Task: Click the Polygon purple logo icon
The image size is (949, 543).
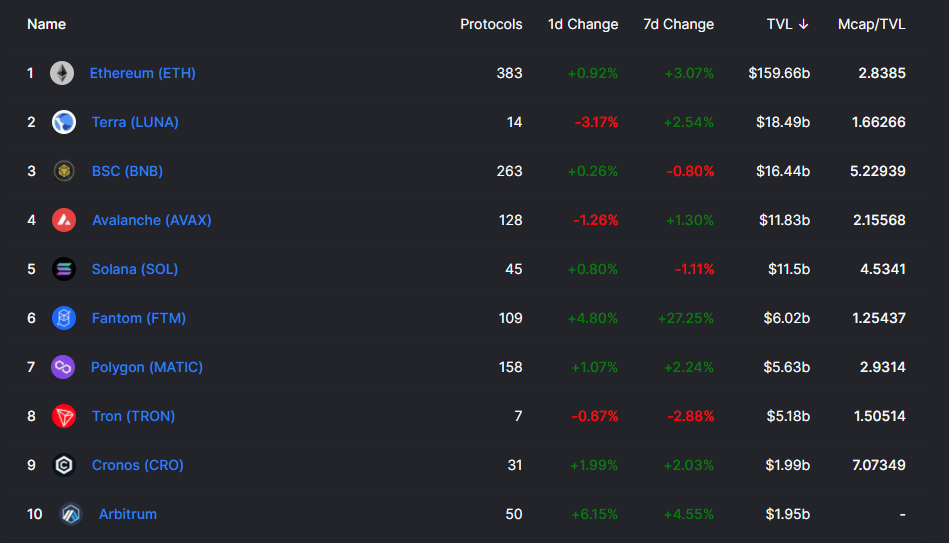Action: [x=63, y=367]
